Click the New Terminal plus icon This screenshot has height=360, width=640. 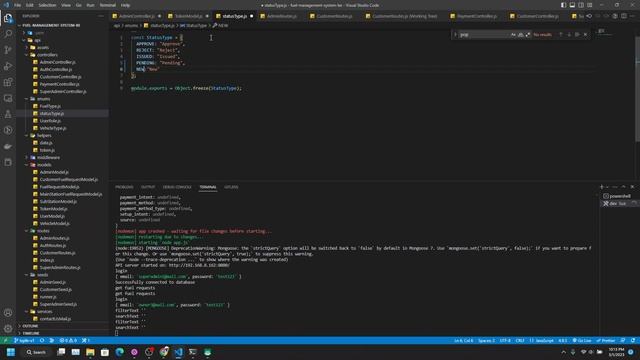pyautogui.click(x=602, y=187)
